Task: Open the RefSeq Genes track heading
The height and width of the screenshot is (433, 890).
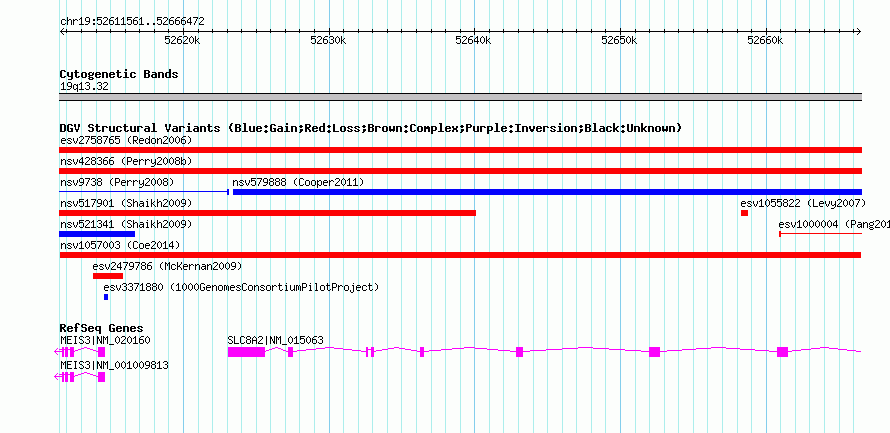Action: pyautogui.click(x=102, y=328)
